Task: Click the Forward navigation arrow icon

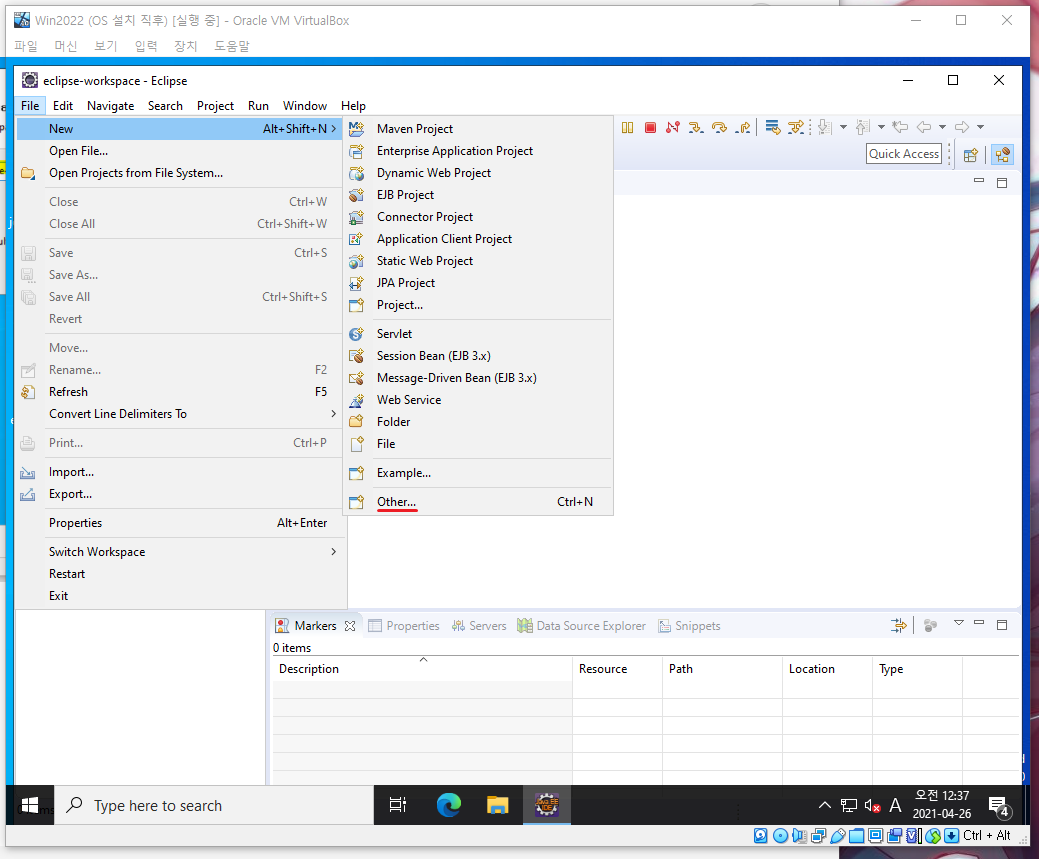Action: (x=962, y=127)
